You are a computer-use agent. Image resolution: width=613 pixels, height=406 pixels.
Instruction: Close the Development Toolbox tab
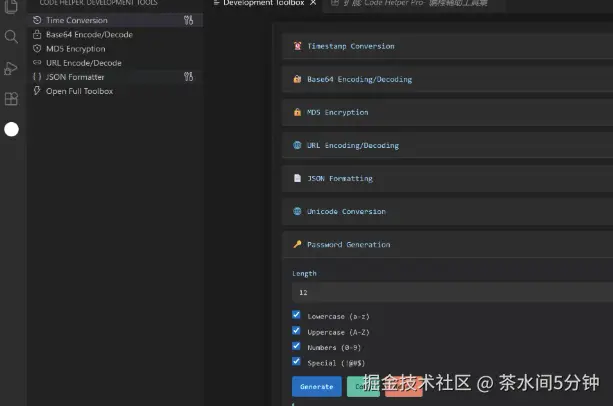coord(313,3)
